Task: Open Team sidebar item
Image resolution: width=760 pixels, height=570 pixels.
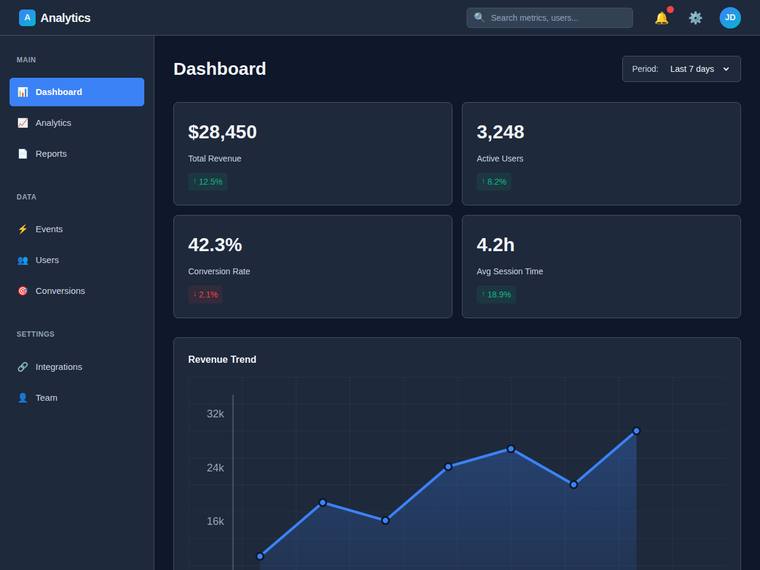Action: 77,398
